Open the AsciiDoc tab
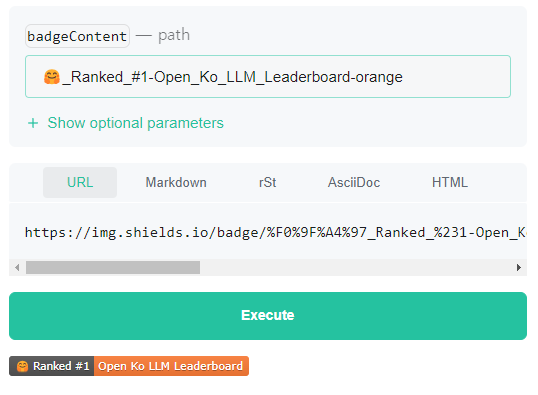This screenshot has width=538, height=395. tap(354, 182)
